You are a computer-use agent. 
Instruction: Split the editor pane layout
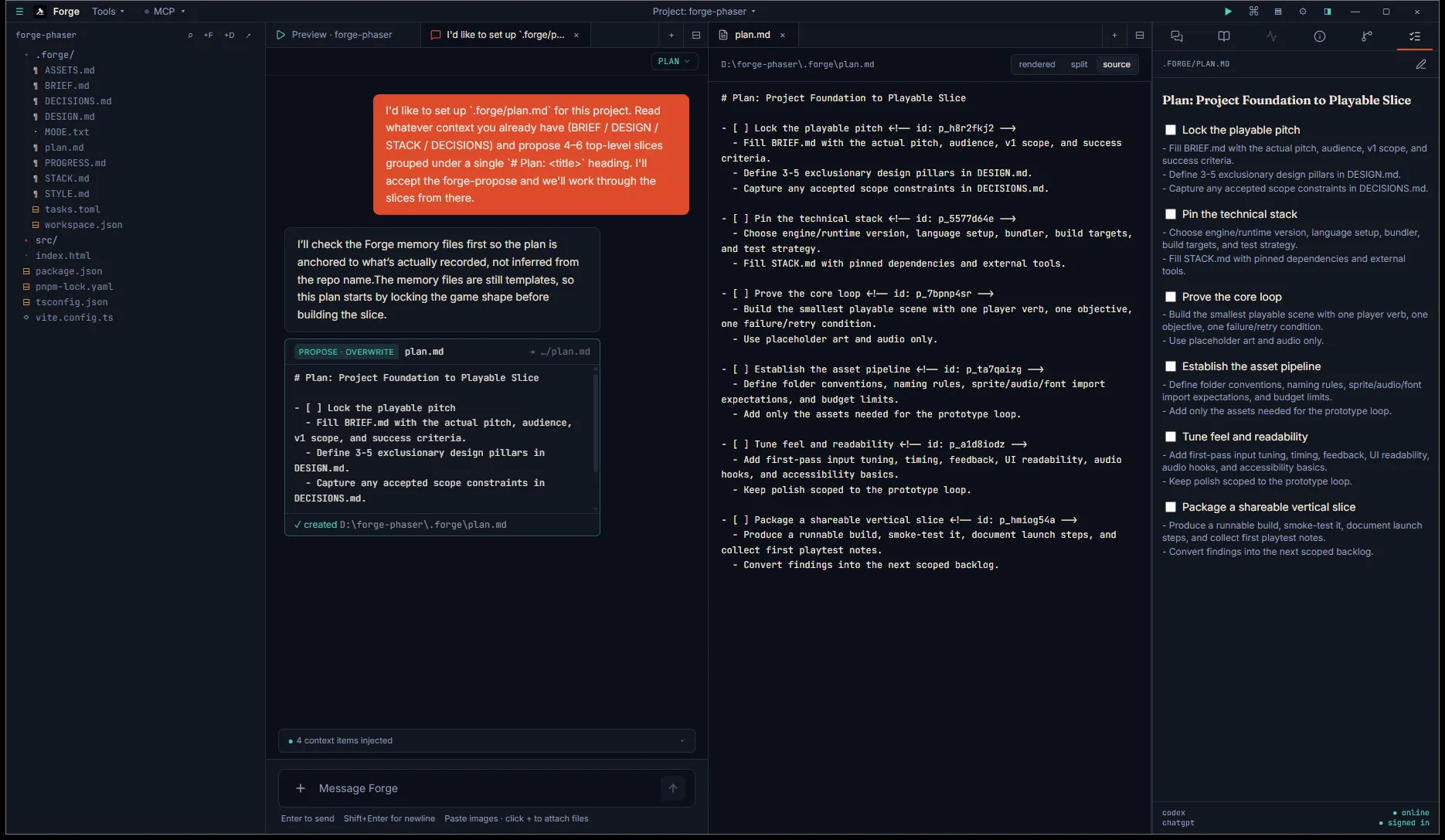(1140, 36)
